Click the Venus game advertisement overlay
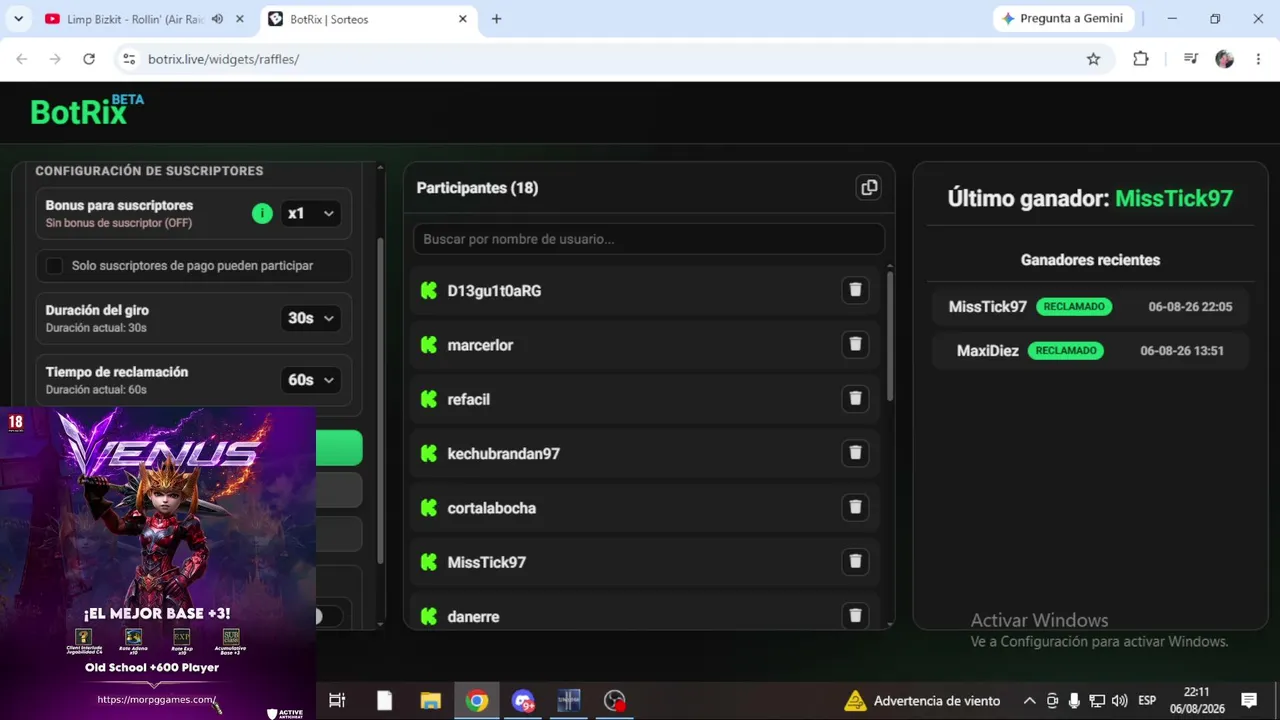This screenshot has width=1280, height=720. [158, 563]
